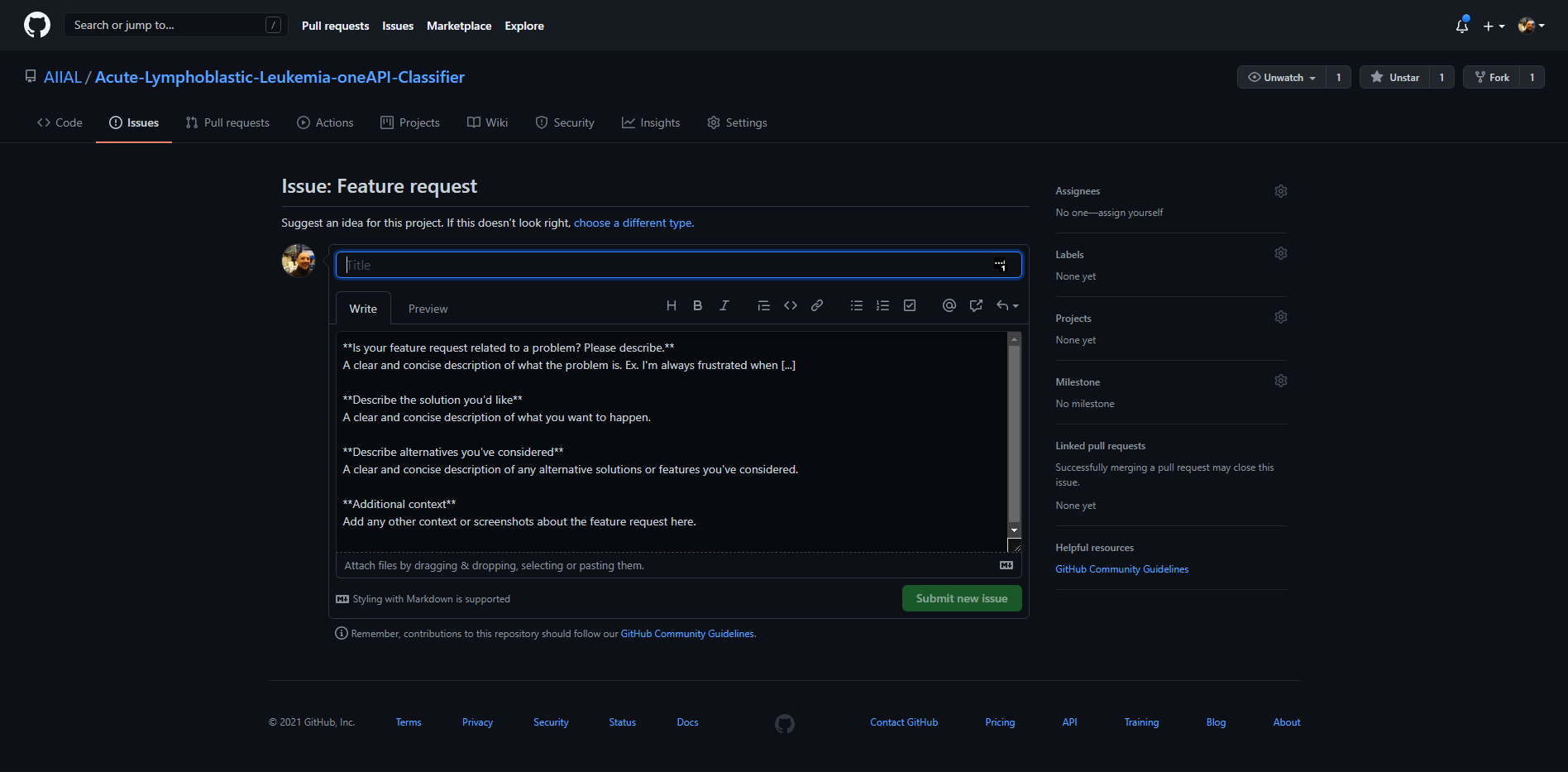Click the scrollbar down arrow in text area

tap(1014, 530)
